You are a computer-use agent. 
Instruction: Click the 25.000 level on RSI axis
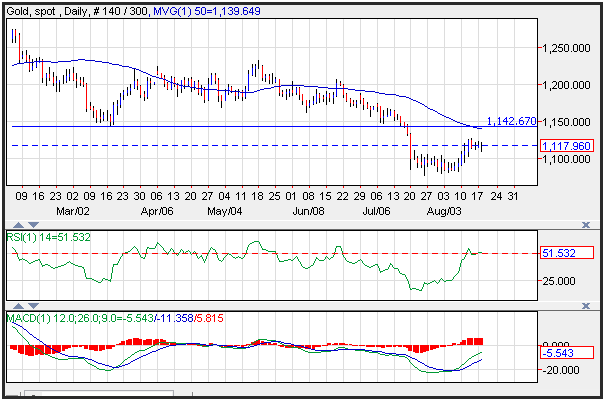(558, 281)
